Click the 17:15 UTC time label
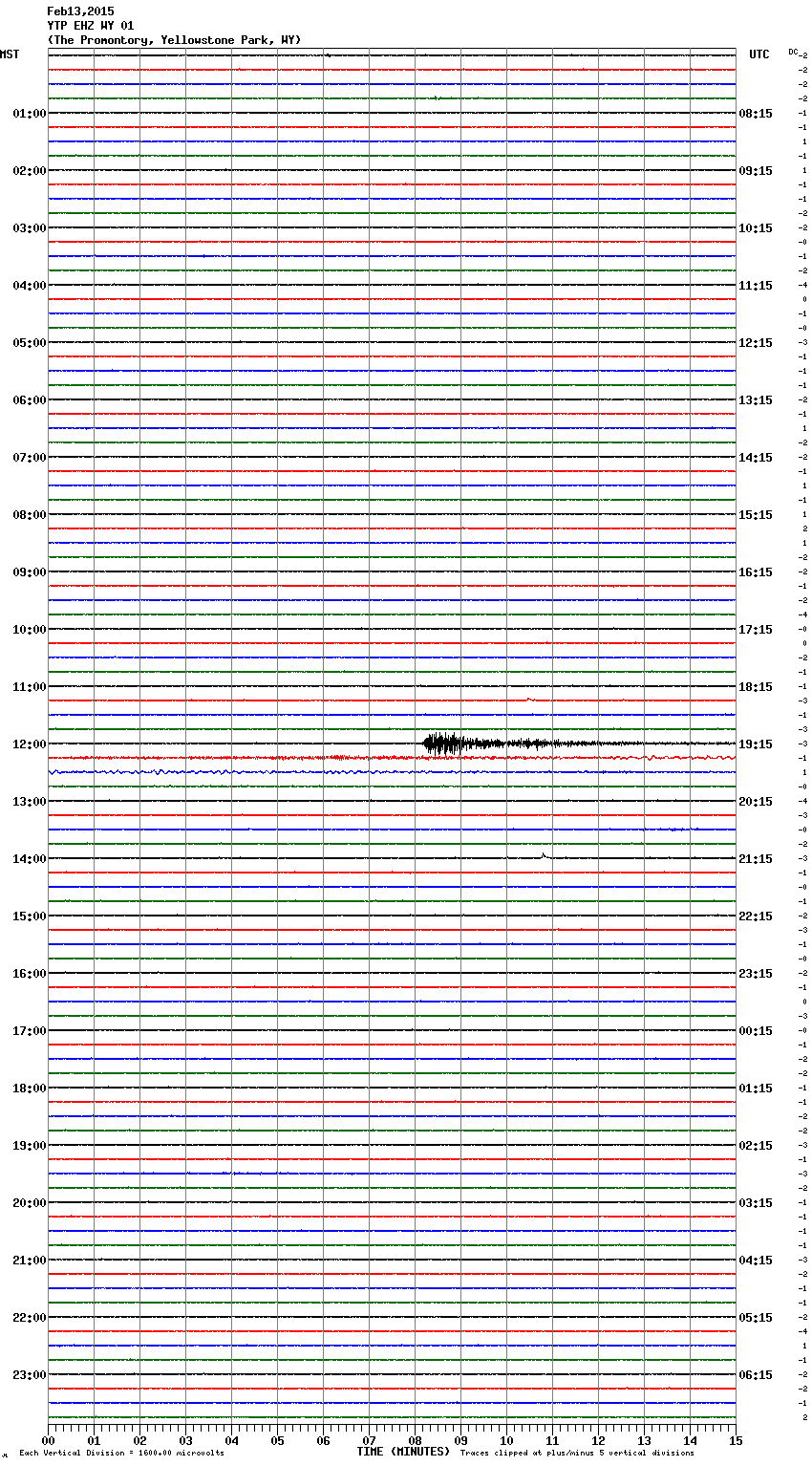812x1466 pixels. click(756, 630)
